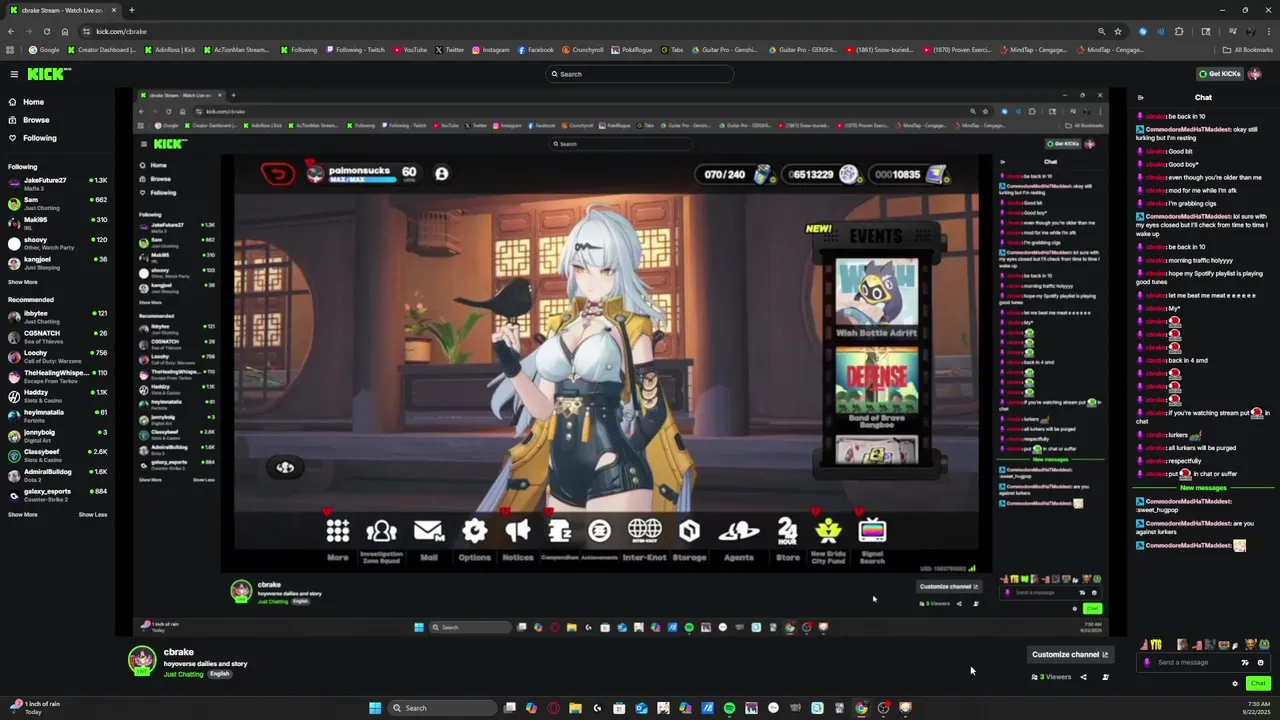Open the More menu icon in game
Viewport: 1280px width, 720px height.
click(338, 531)
